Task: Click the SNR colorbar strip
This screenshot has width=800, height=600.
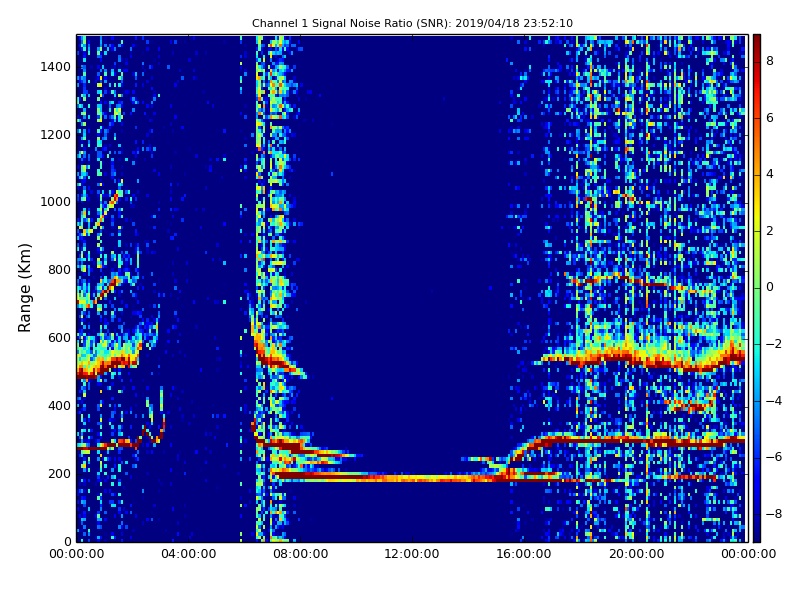Action: (757, 288)
